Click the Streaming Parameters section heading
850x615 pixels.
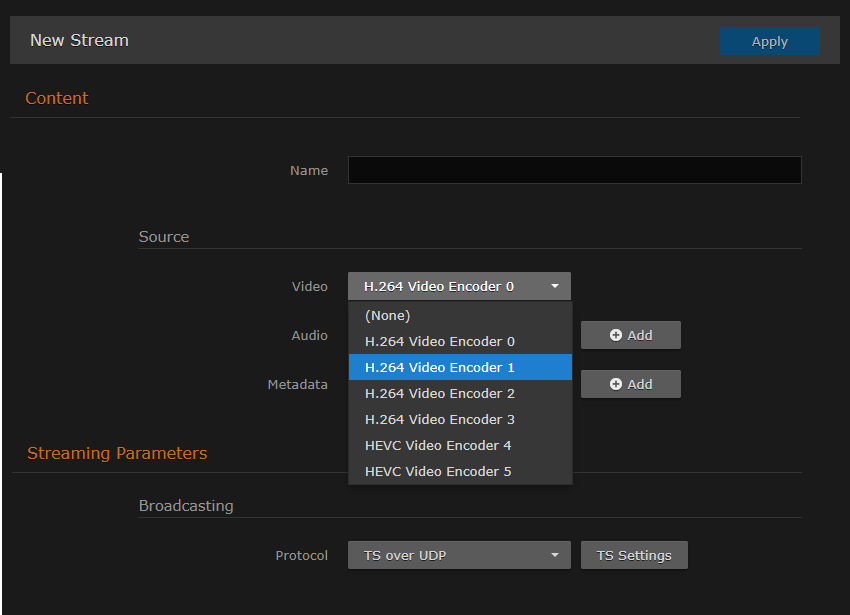[117, 453]
